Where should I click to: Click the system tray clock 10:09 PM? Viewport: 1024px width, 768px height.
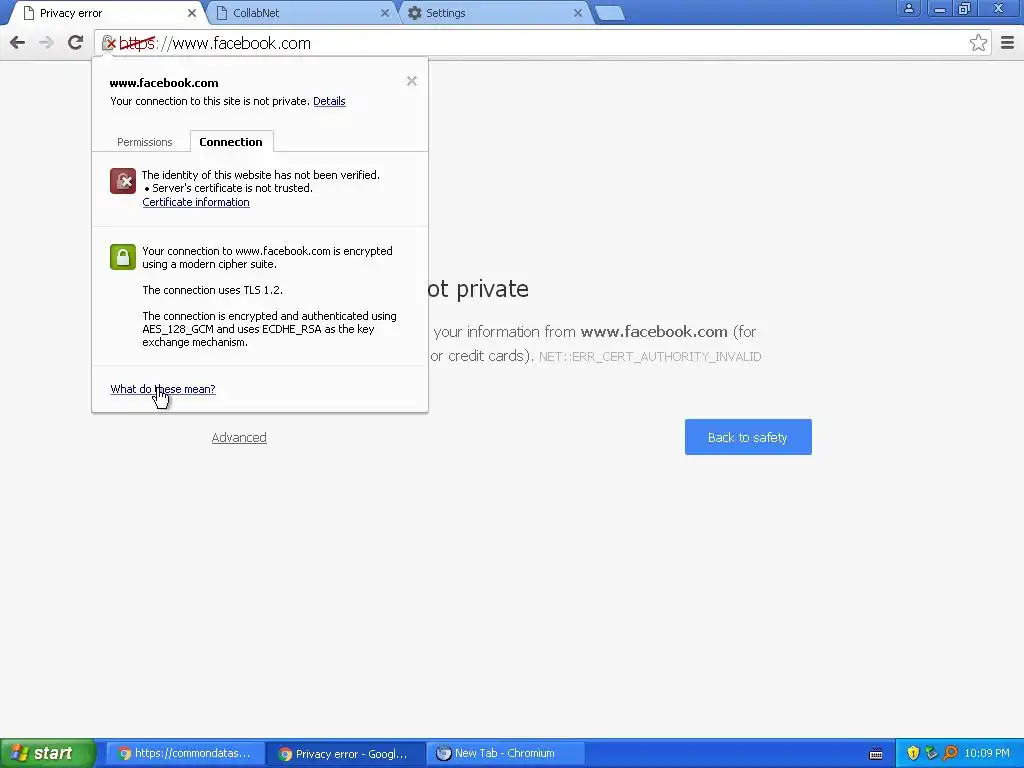pos(987,754)
